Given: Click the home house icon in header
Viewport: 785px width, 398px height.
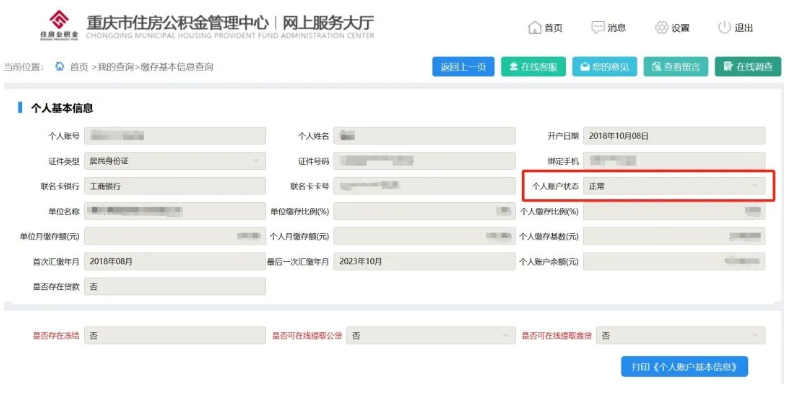Looking at the screenshot, I should tap(535, 28).
